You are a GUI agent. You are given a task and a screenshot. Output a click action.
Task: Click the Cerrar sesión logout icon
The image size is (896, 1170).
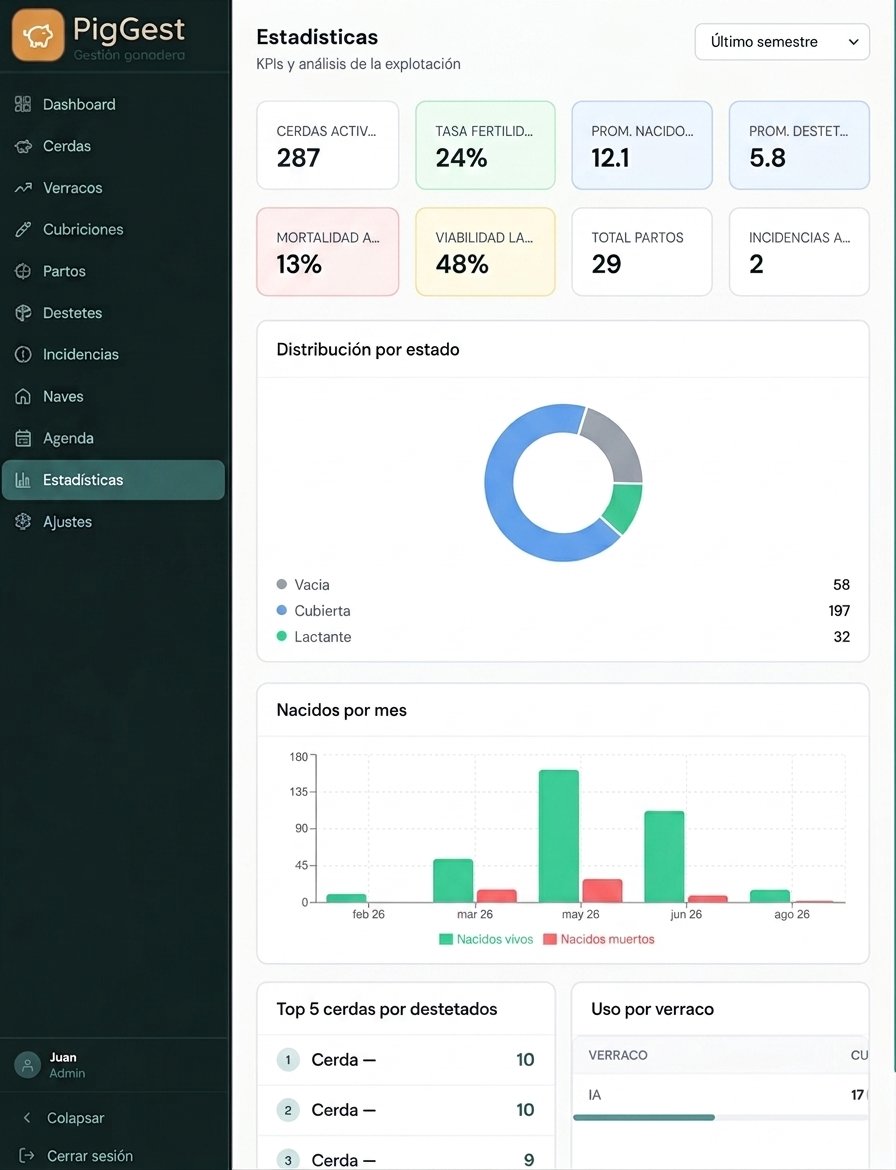(x=27, y=1156)
